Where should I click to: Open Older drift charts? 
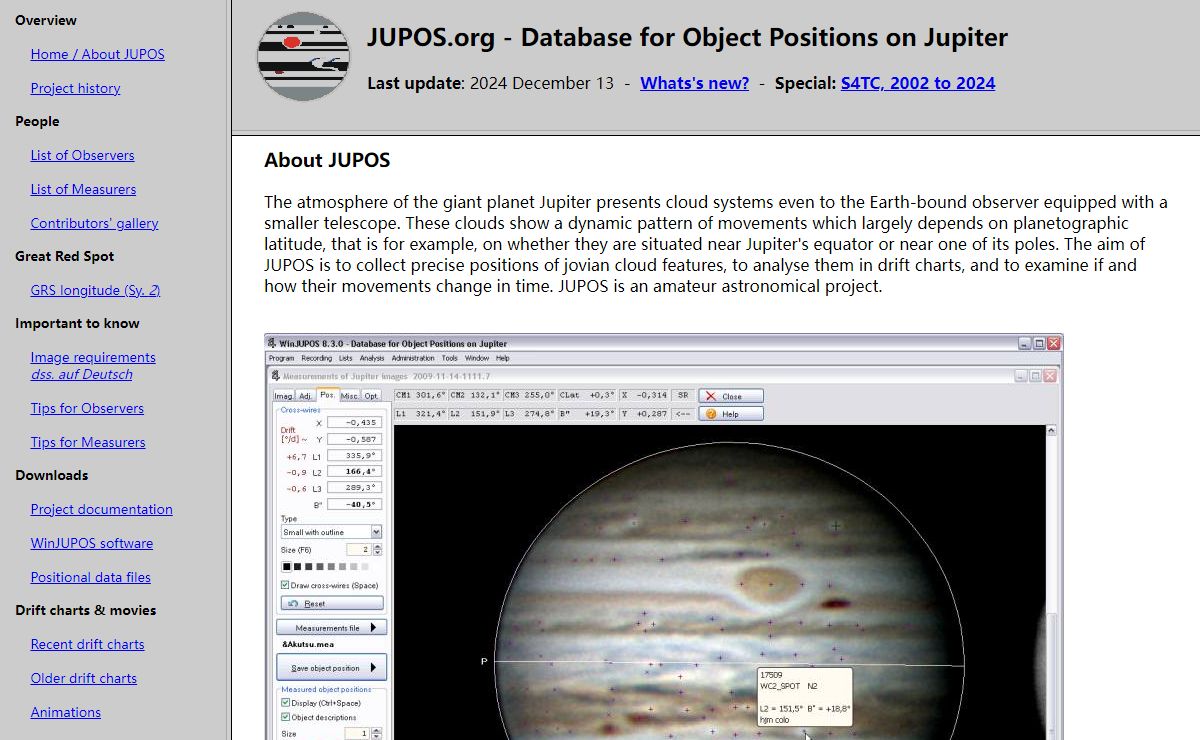point(84,678)
